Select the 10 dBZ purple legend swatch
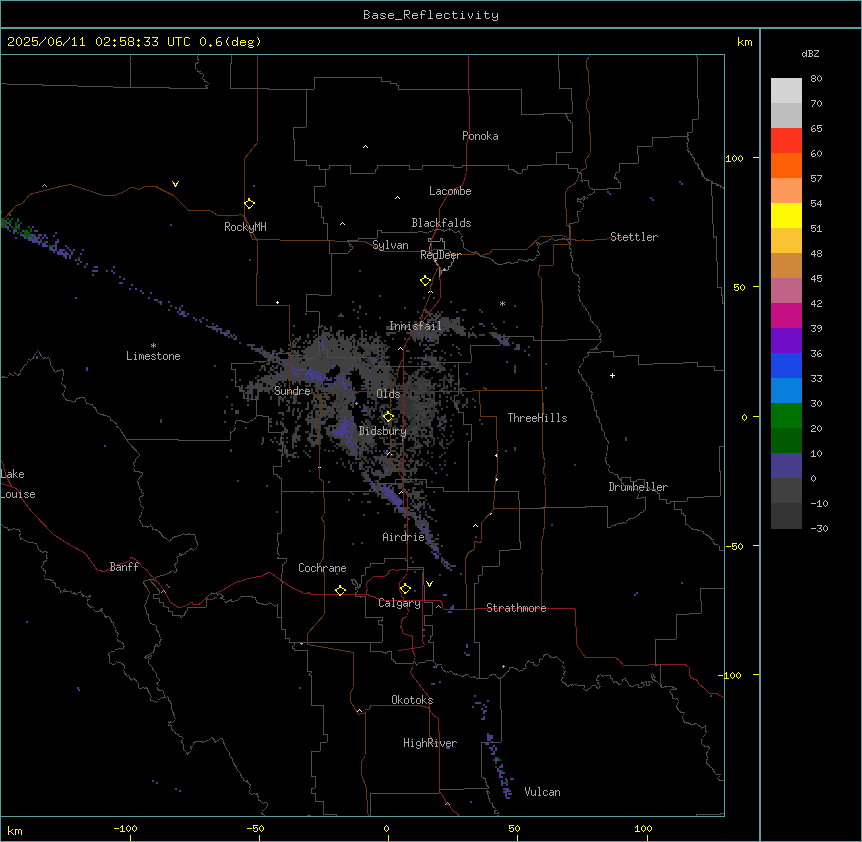862x842 pixels. (786, 466)
